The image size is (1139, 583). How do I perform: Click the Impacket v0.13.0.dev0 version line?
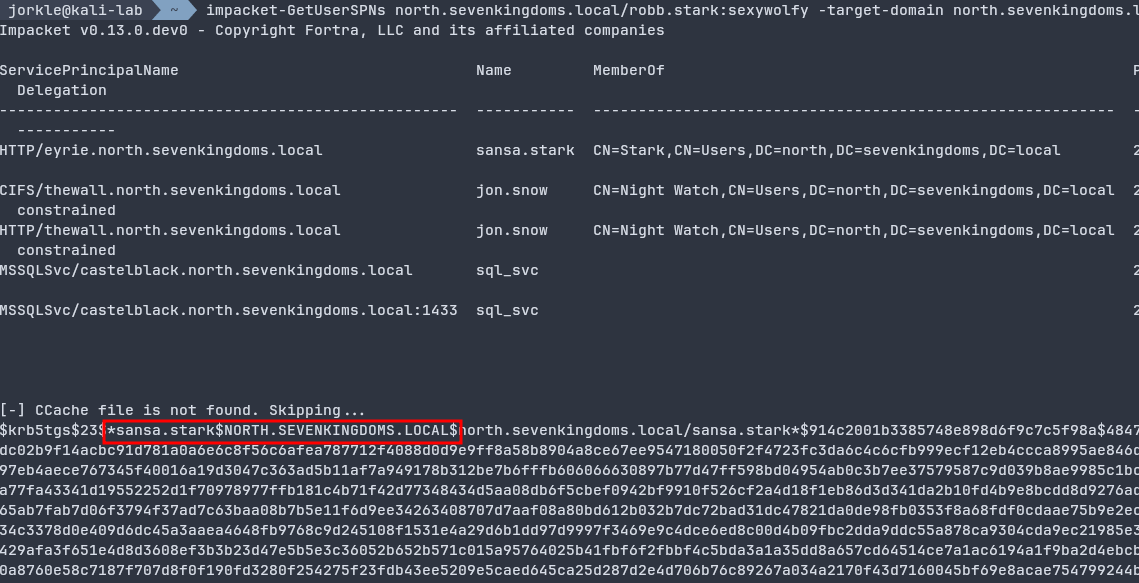pyautogui.click(x=332, y=30)
